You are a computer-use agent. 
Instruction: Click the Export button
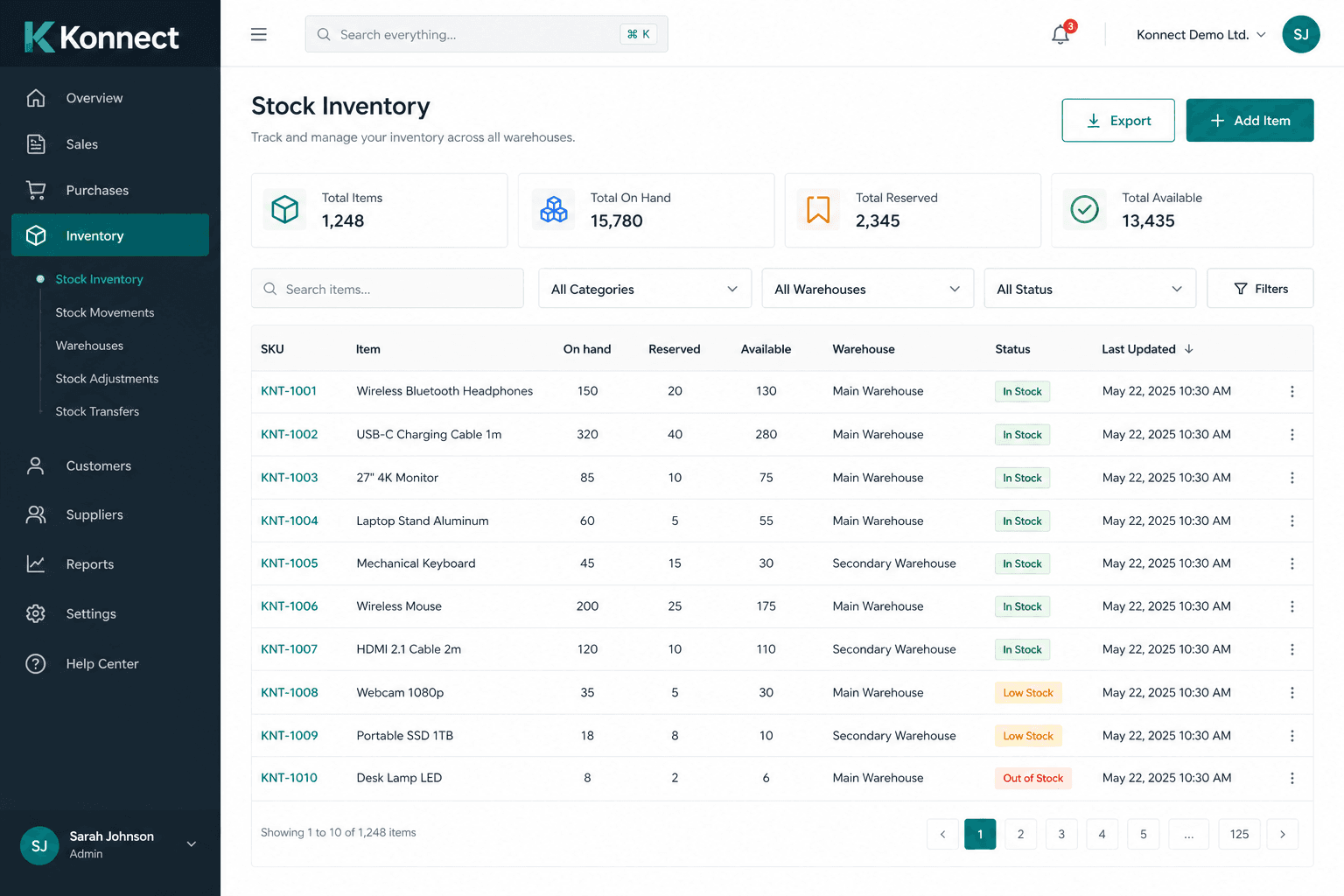[1118, 120]
